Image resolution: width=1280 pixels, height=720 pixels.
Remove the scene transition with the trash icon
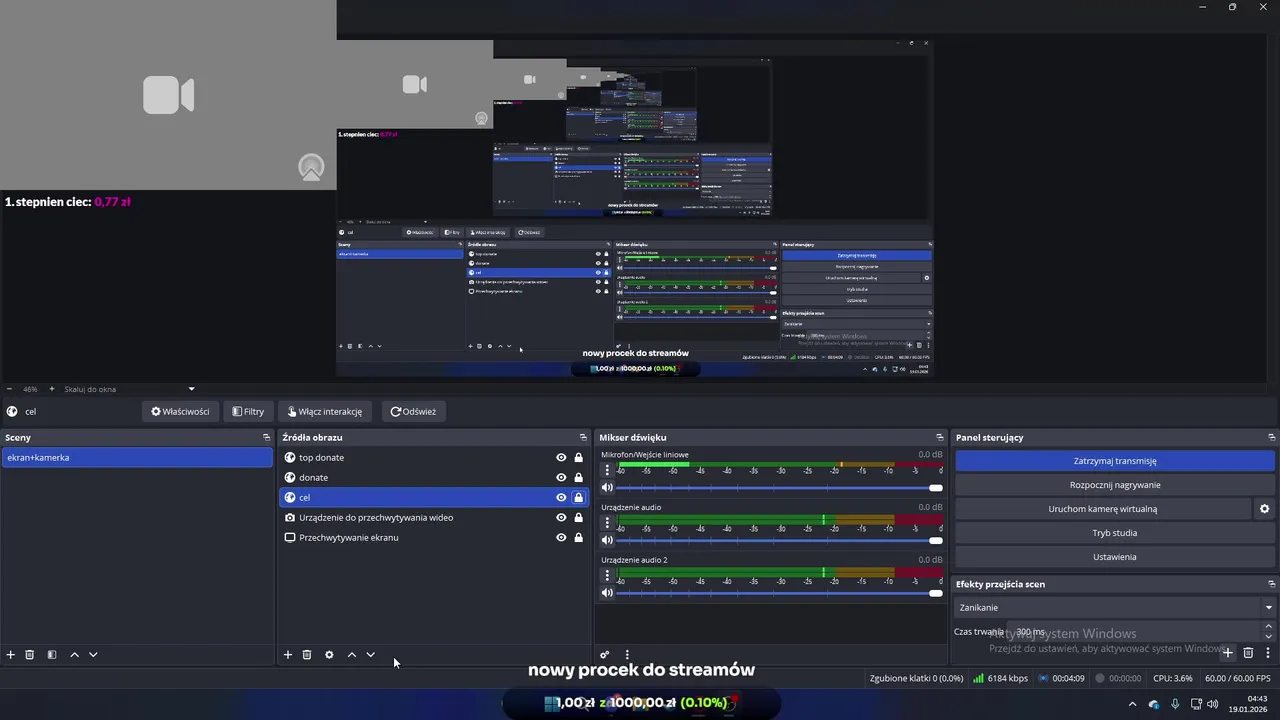(1248, 653)
